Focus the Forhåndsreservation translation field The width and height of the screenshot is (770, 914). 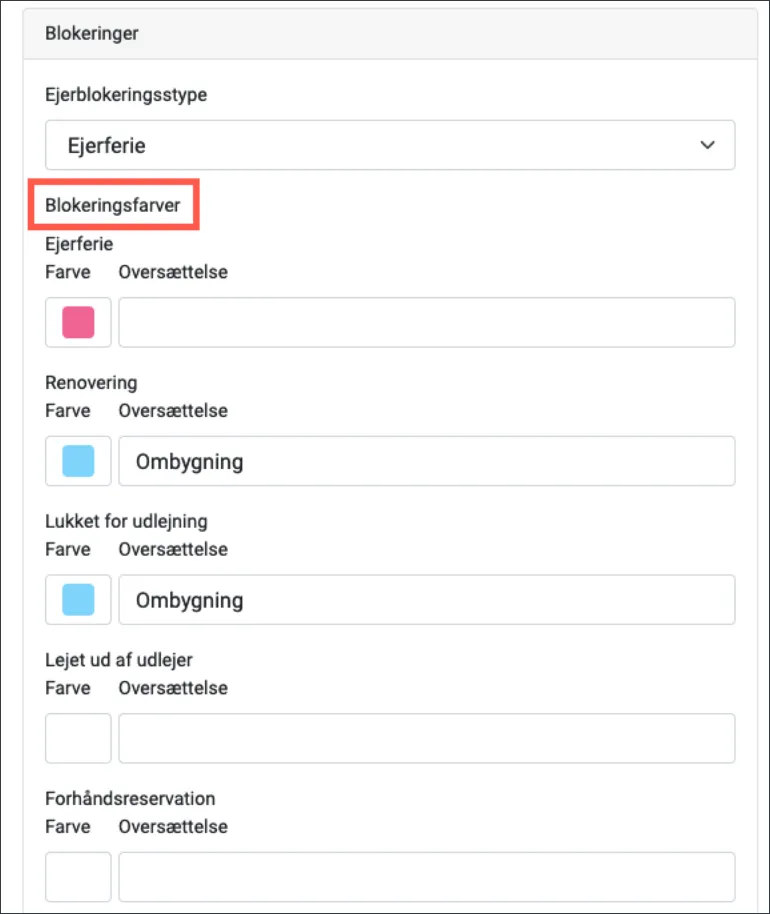pos(426,877)
